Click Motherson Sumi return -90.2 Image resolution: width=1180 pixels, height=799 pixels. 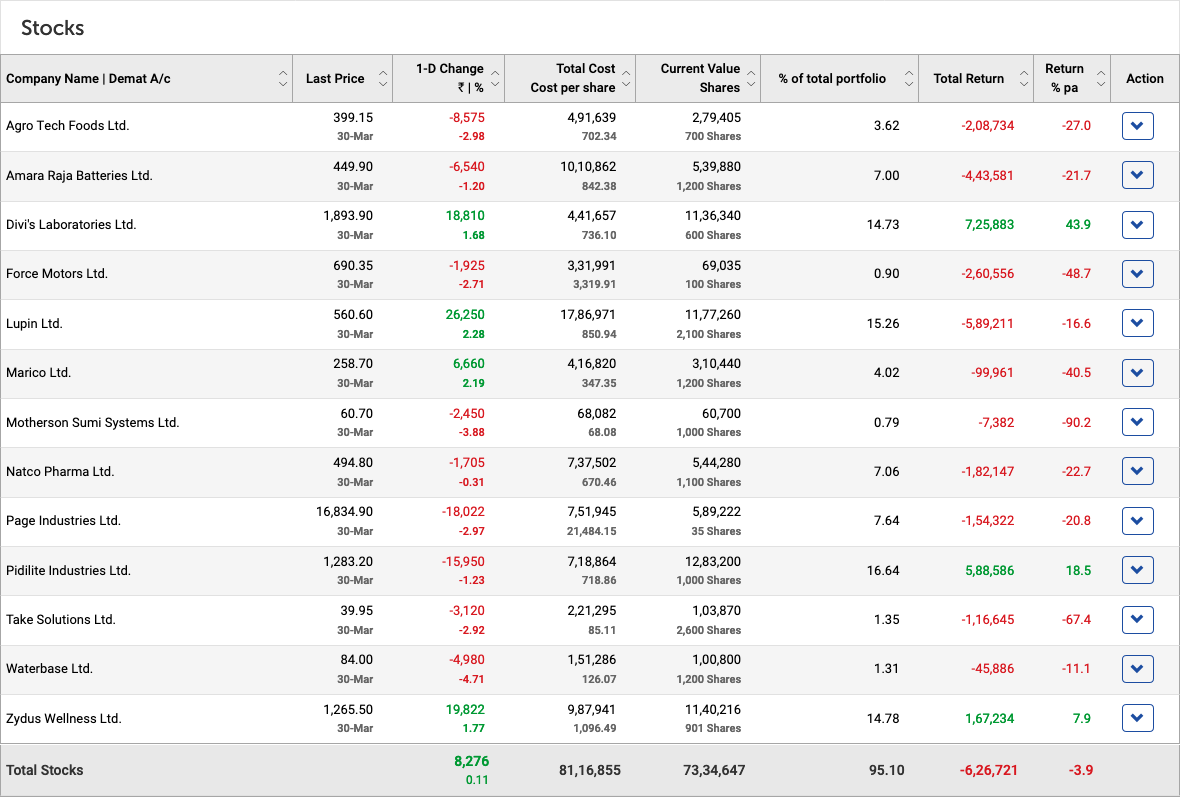(1076, 422)
